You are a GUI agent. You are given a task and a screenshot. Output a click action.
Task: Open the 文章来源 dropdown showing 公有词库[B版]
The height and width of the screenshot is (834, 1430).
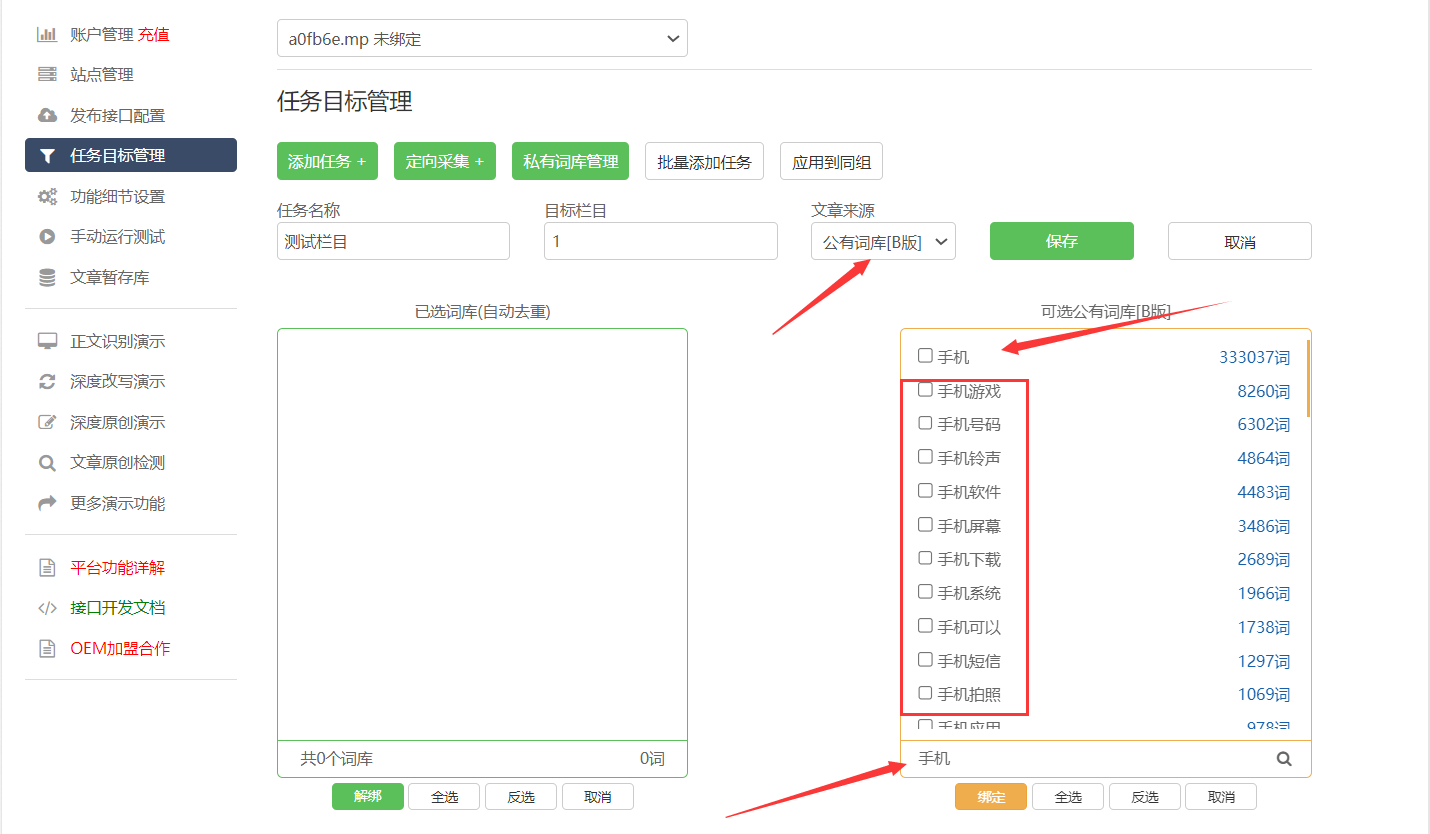pos(882,242)
